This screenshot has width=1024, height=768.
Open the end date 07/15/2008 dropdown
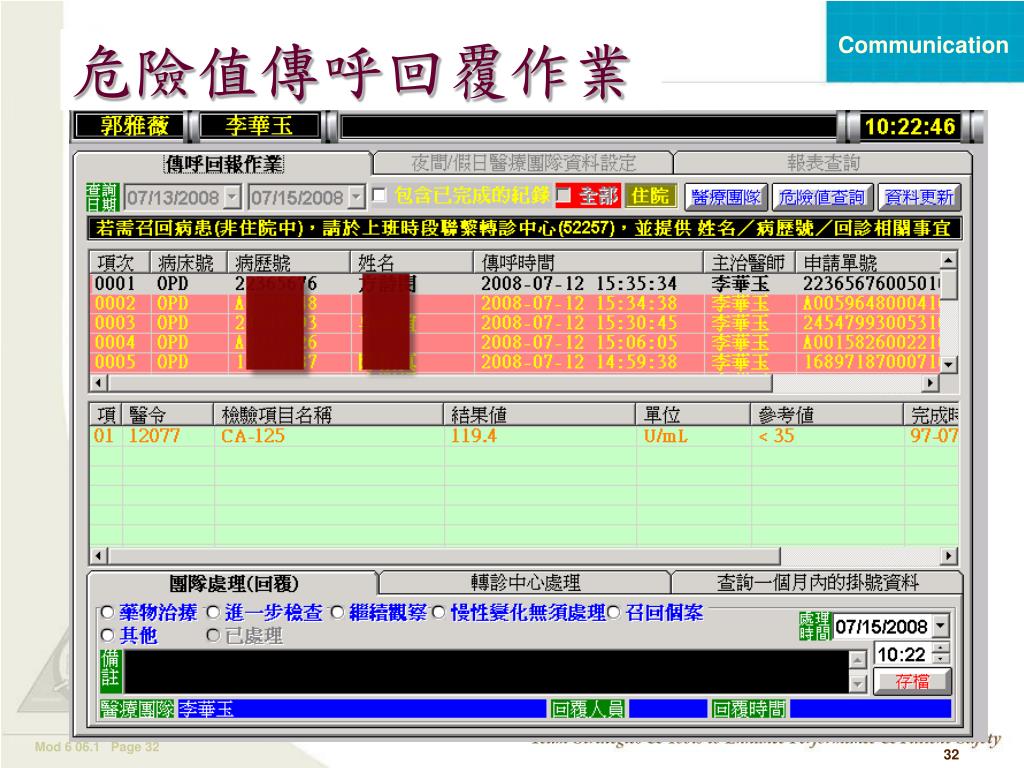(356, 197)
